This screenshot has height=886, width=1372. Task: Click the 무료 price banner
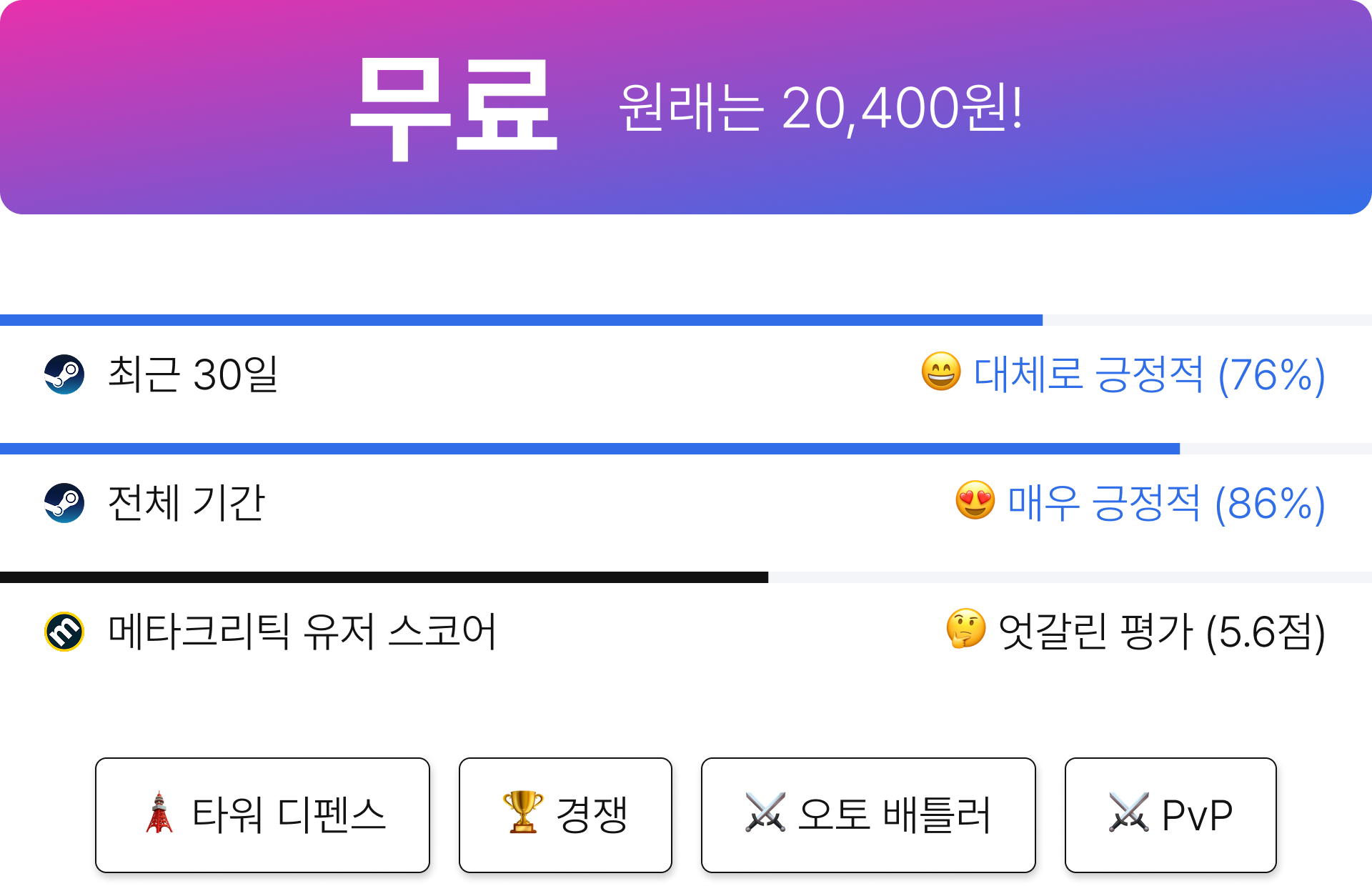(x=686, y=107)
